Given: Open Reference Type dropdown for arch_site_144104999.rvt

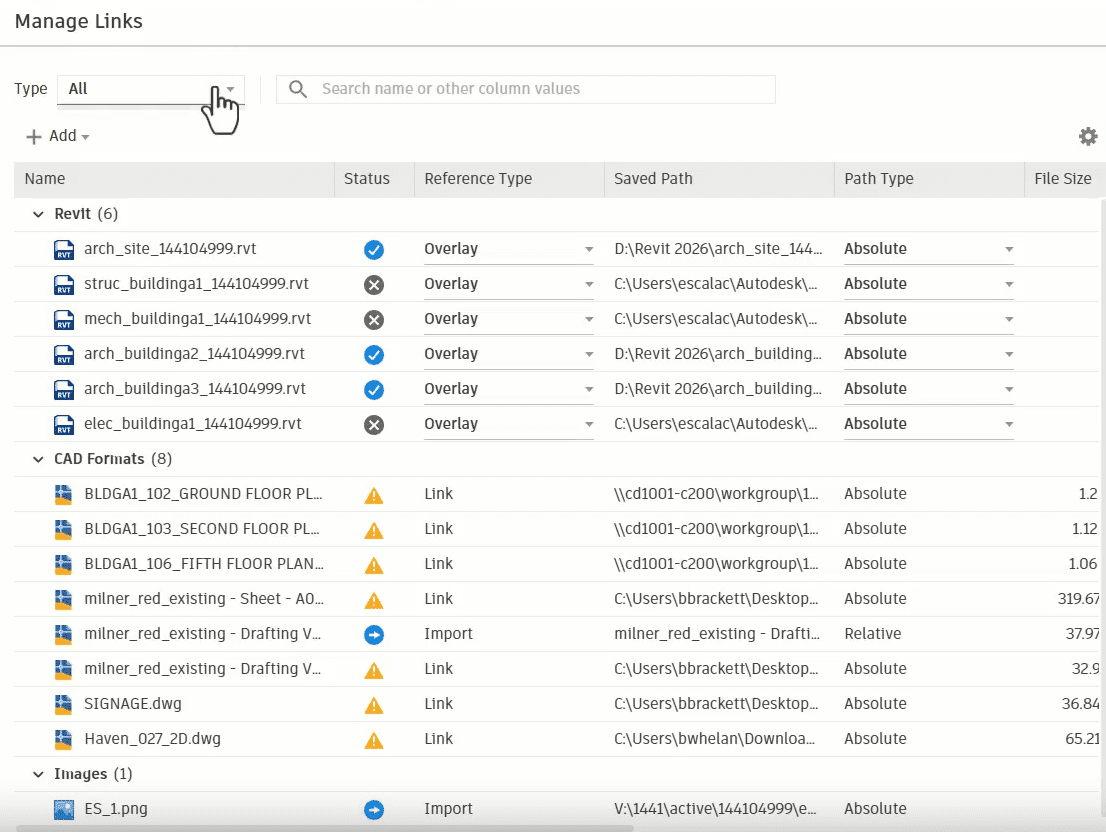Looking at the screenshot, I should [x=589, y=249].
